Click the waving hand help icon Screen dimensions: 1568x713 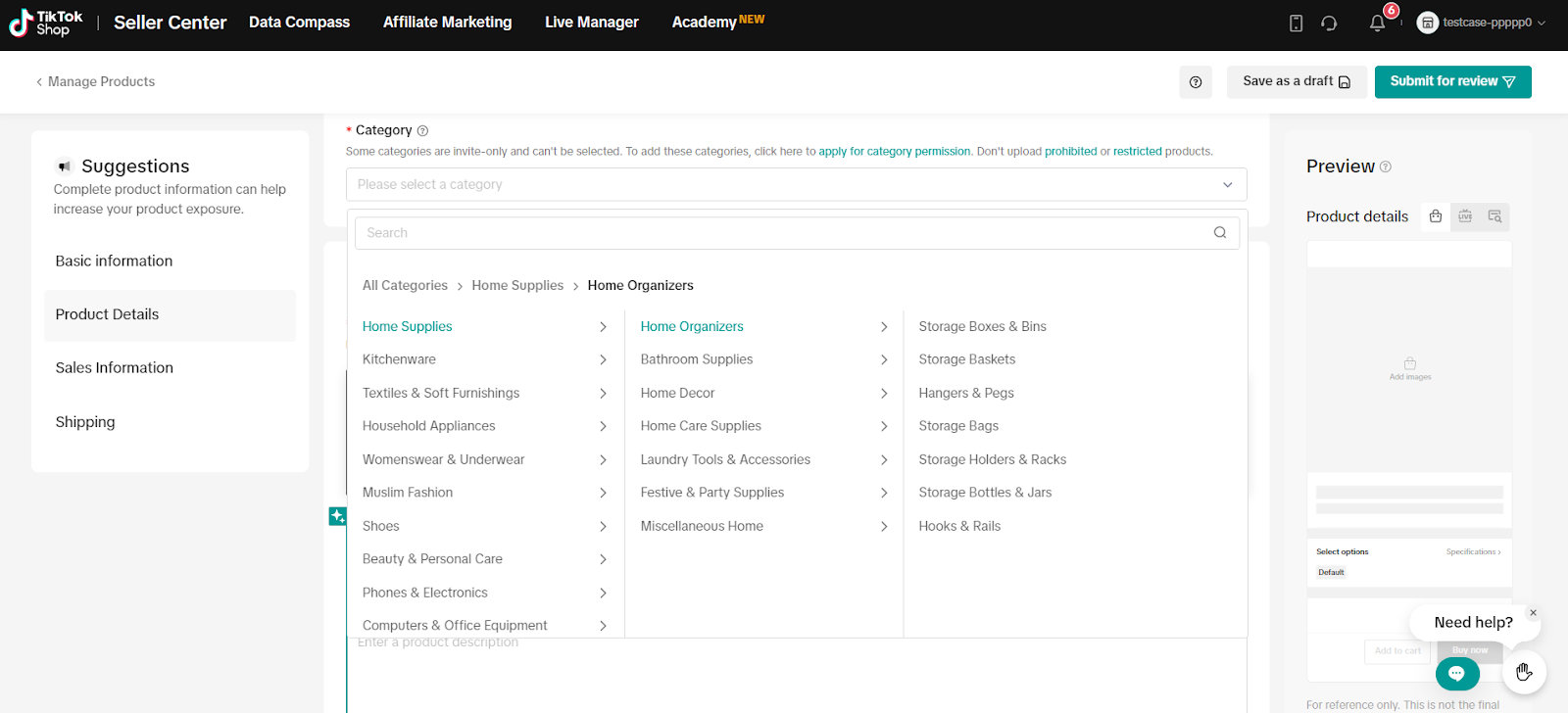point(1524,672)
